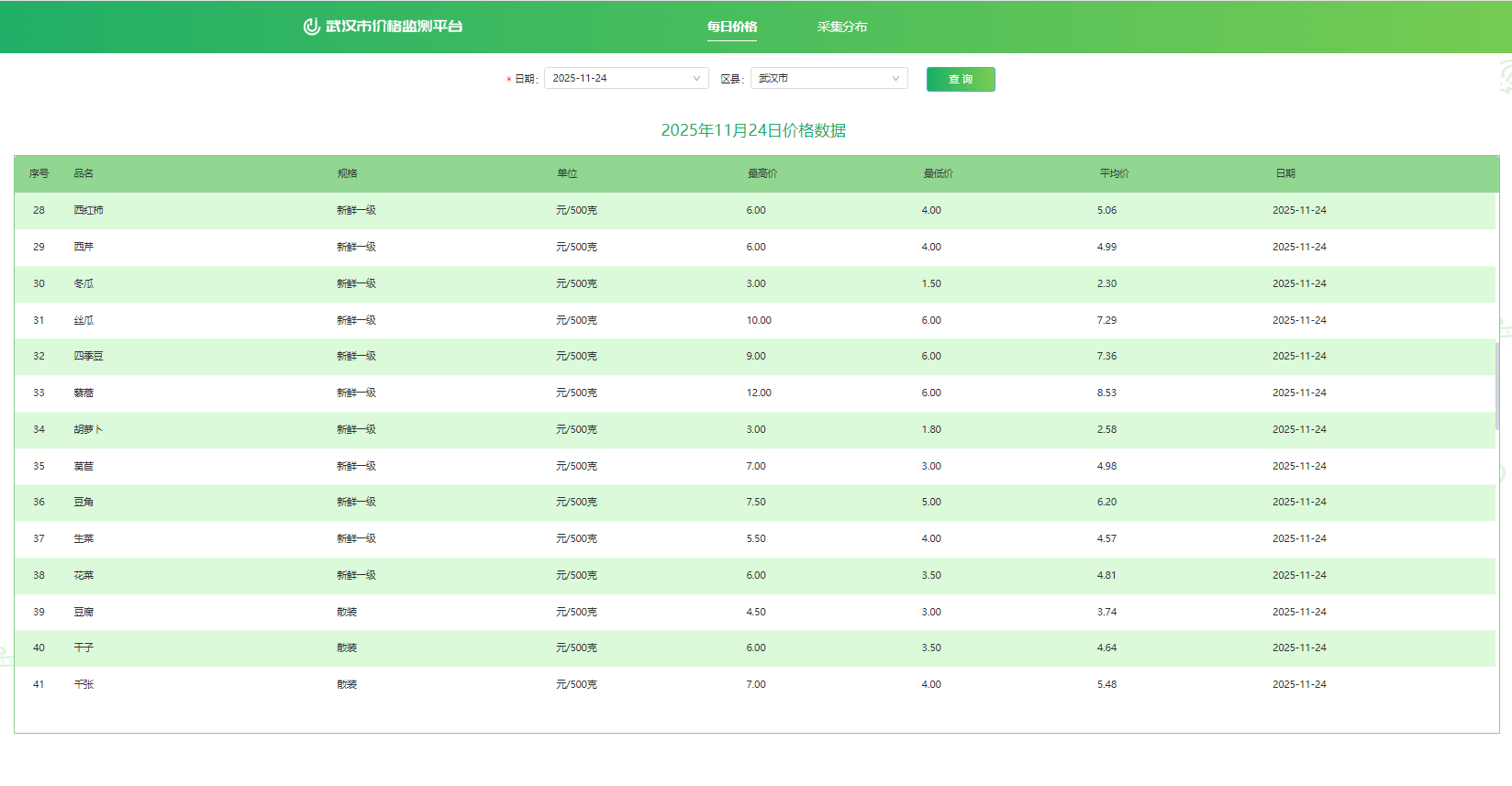The image size is (1512, 786).
Task: Click the 平均价 column header
Action: click(x=1114, y=173)
